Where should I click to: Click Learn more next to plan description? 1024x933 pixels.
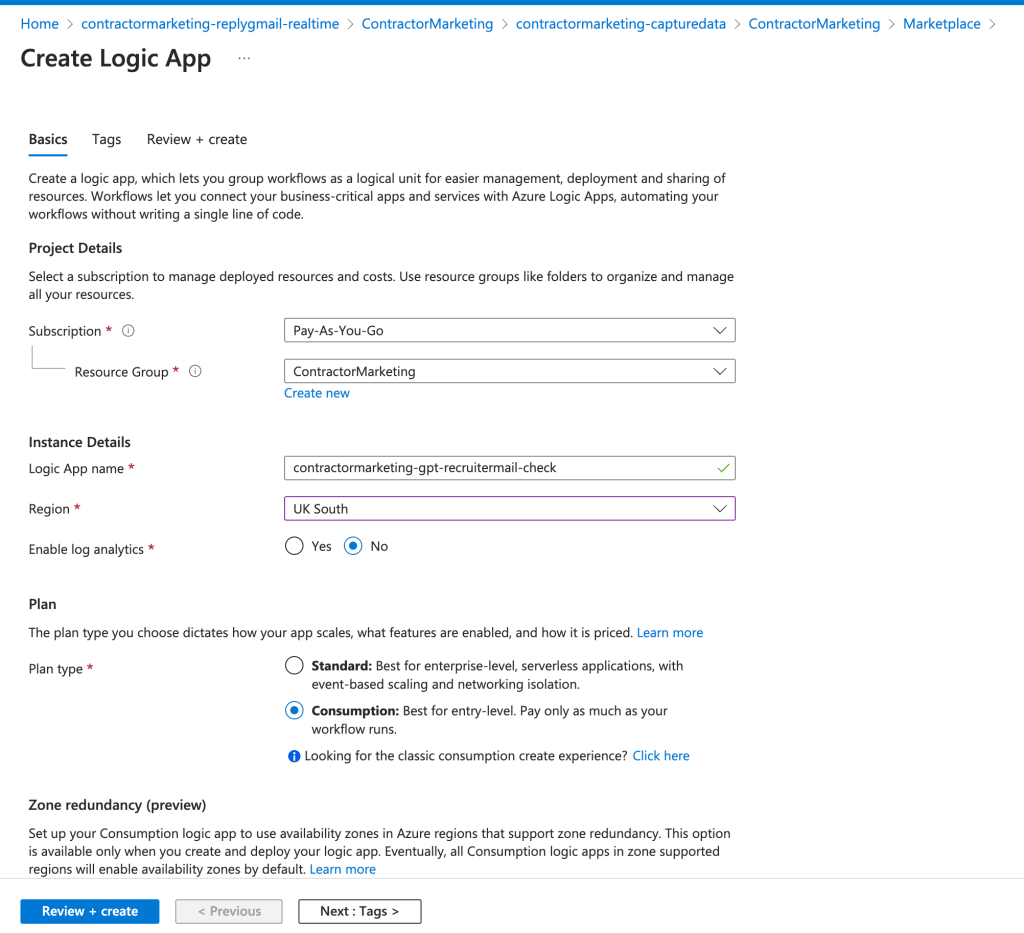669,633
